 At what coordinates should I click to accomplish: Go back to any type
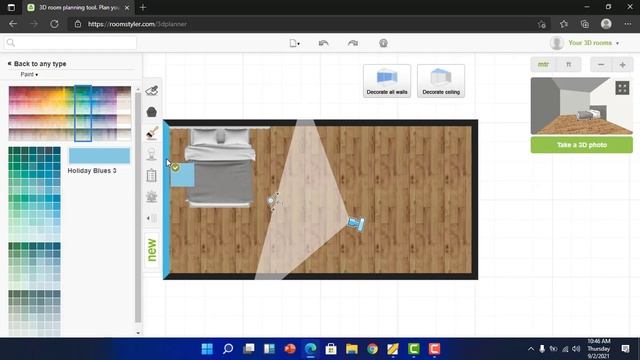pos(37,64)
